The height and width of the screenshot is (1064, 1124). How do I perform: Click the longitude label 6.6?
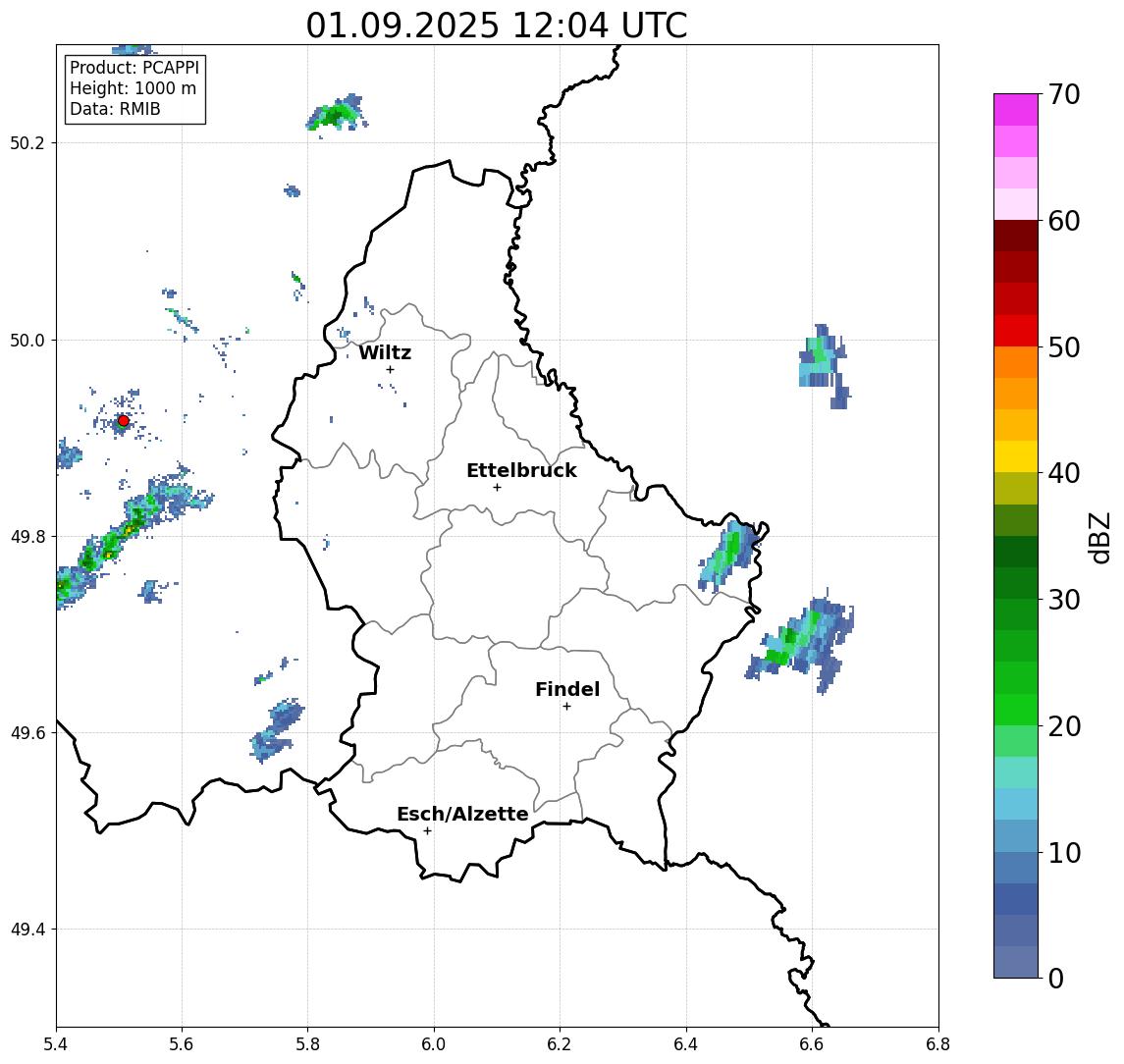point(812,1044)
